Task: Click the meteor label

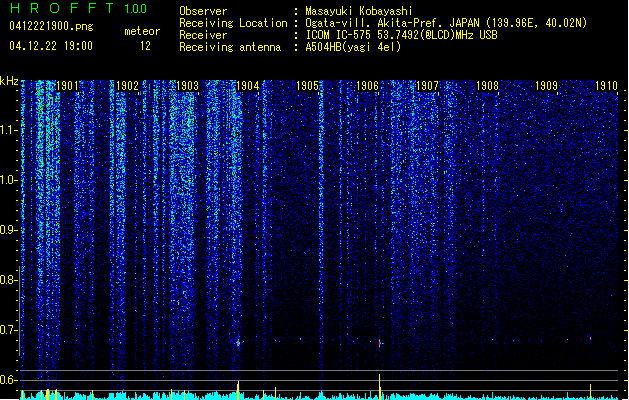Action: (142, 31)
